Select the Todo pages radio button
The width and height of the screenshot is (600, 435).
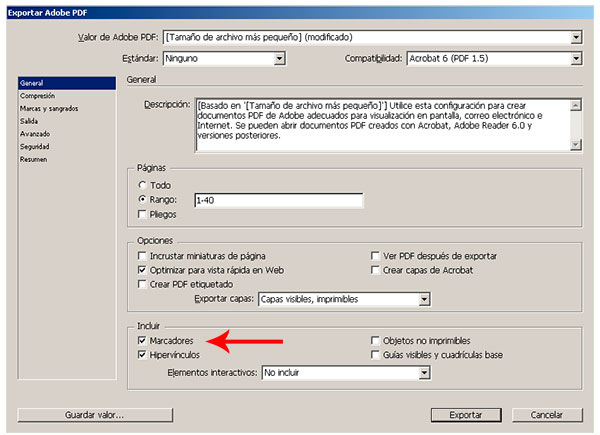click(x=142, y=185)
